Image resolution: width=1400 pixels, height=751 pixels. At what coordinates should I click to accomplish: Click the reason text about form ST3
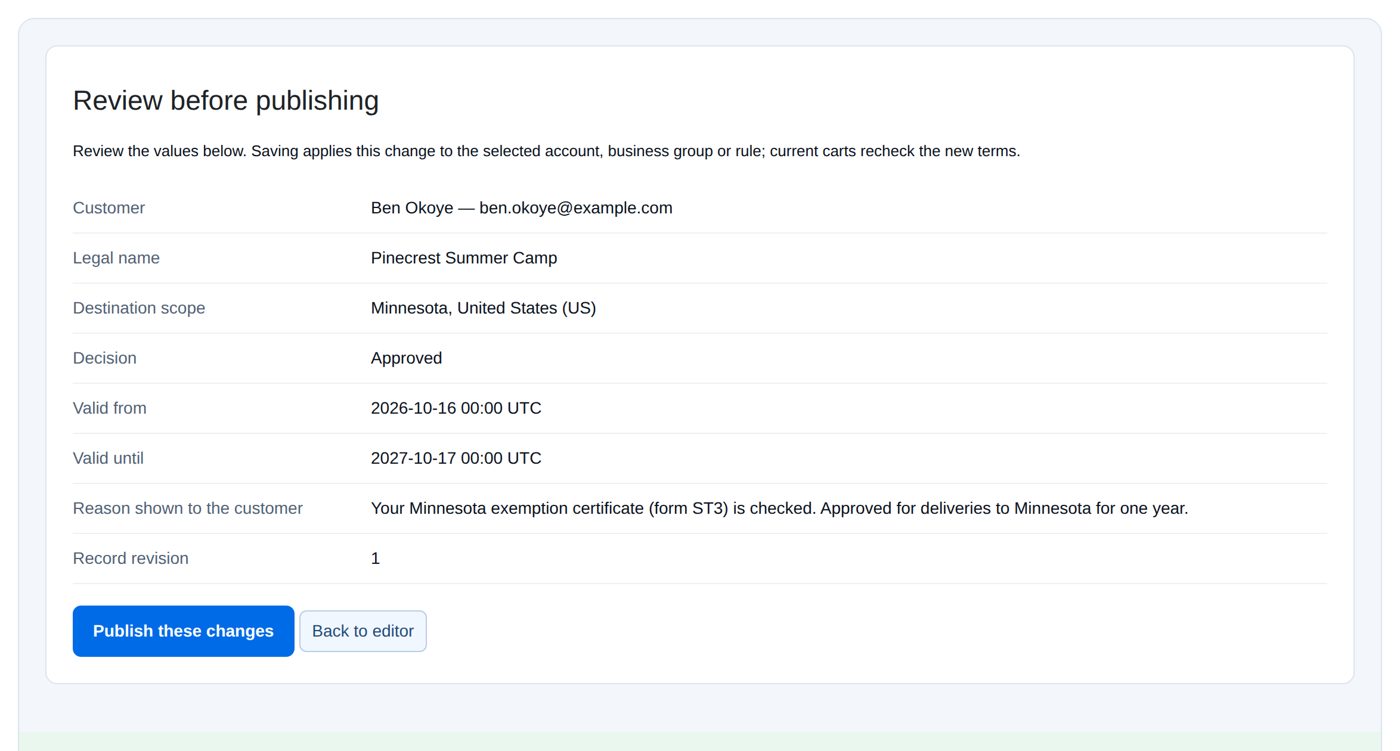pos(779,508)
